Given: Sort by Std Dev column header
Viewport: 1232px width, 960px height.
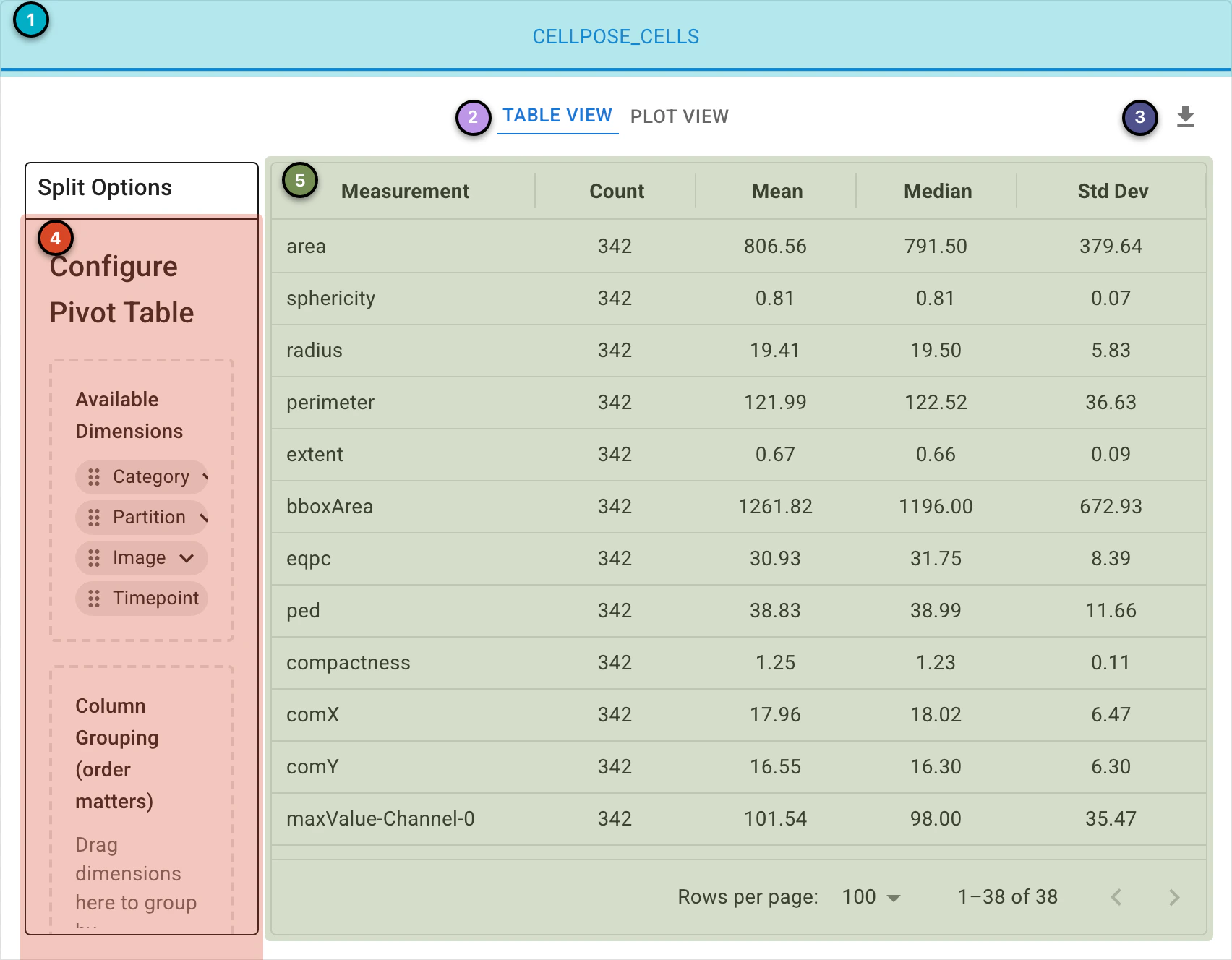Looking at the screenshot, I should pyautogui.click(x=1113, y=191).
